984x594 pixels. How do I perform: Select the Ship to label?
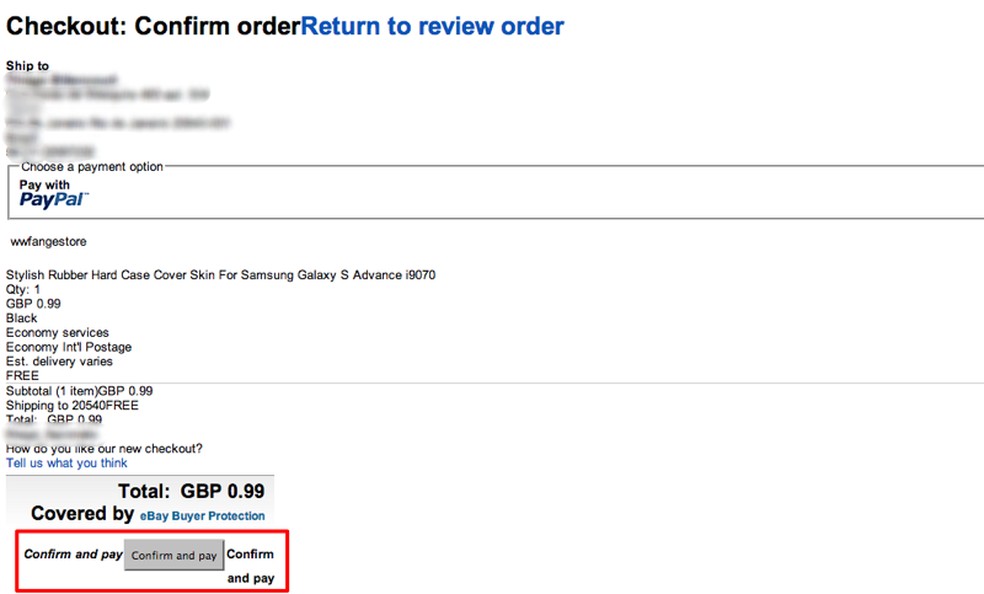(x=27, y=66)
